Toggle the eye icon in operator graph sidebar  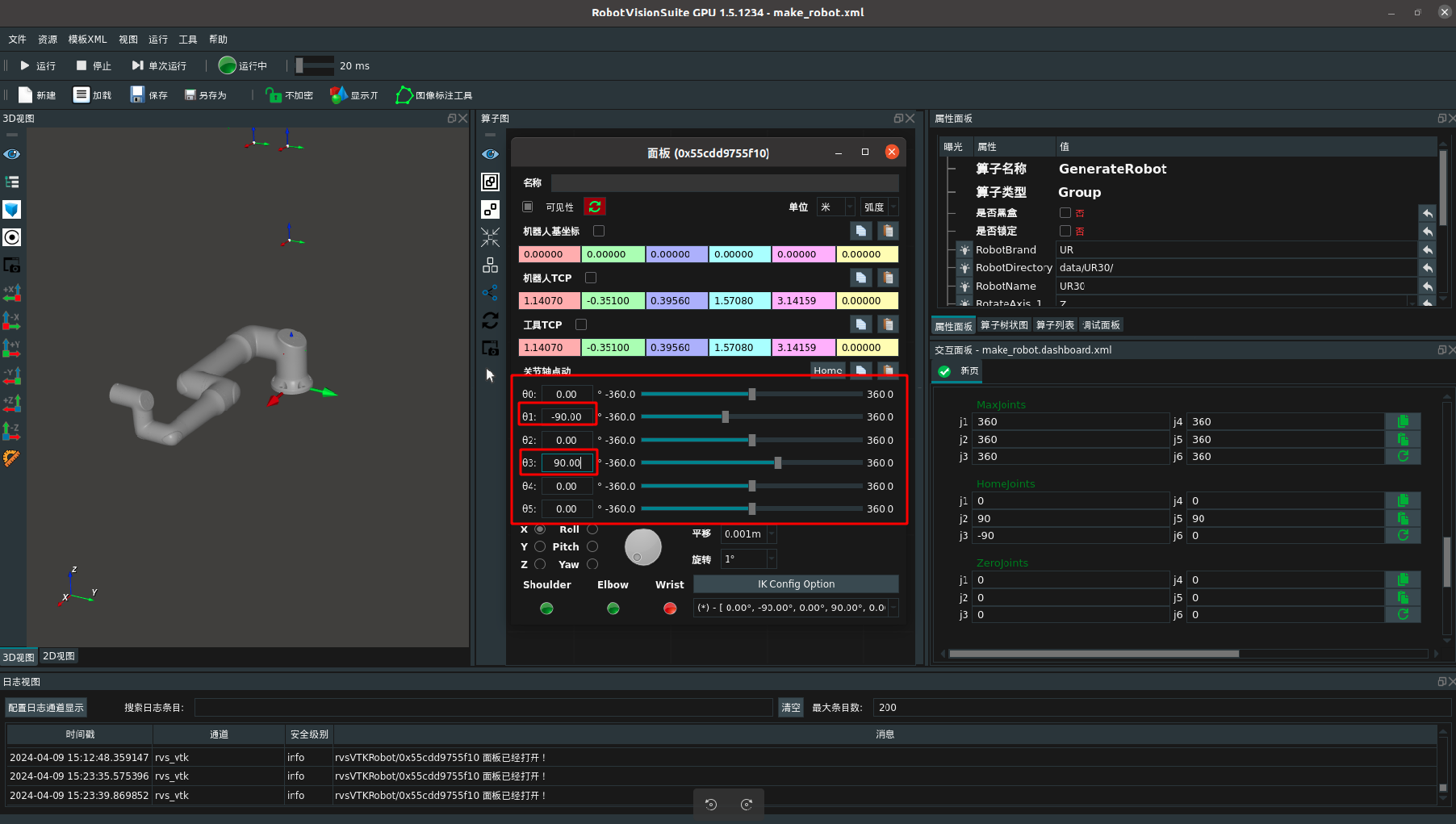tap(490, 154)
